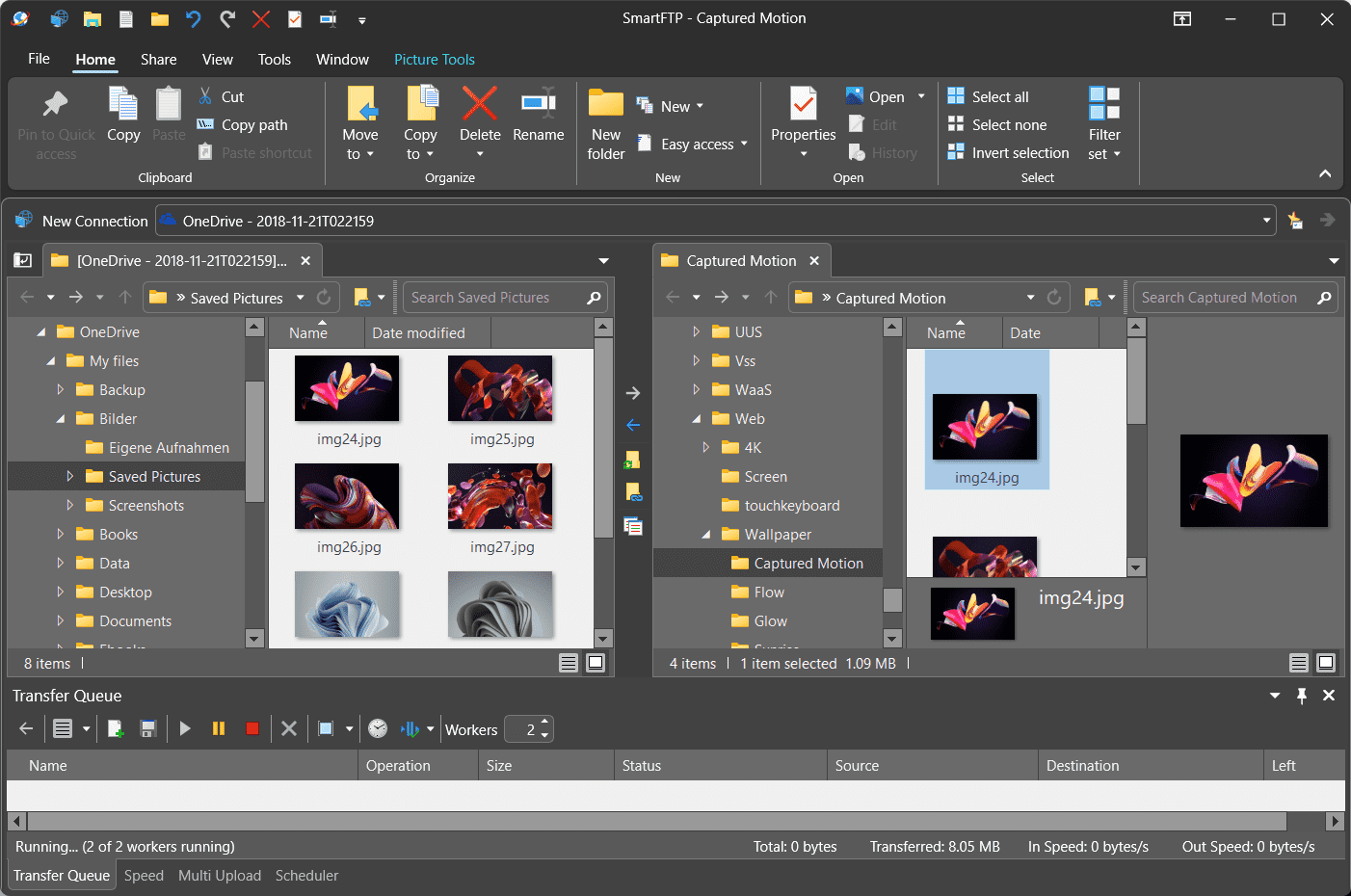Click the stacked list windows icon between panes

tap(633, 526)
